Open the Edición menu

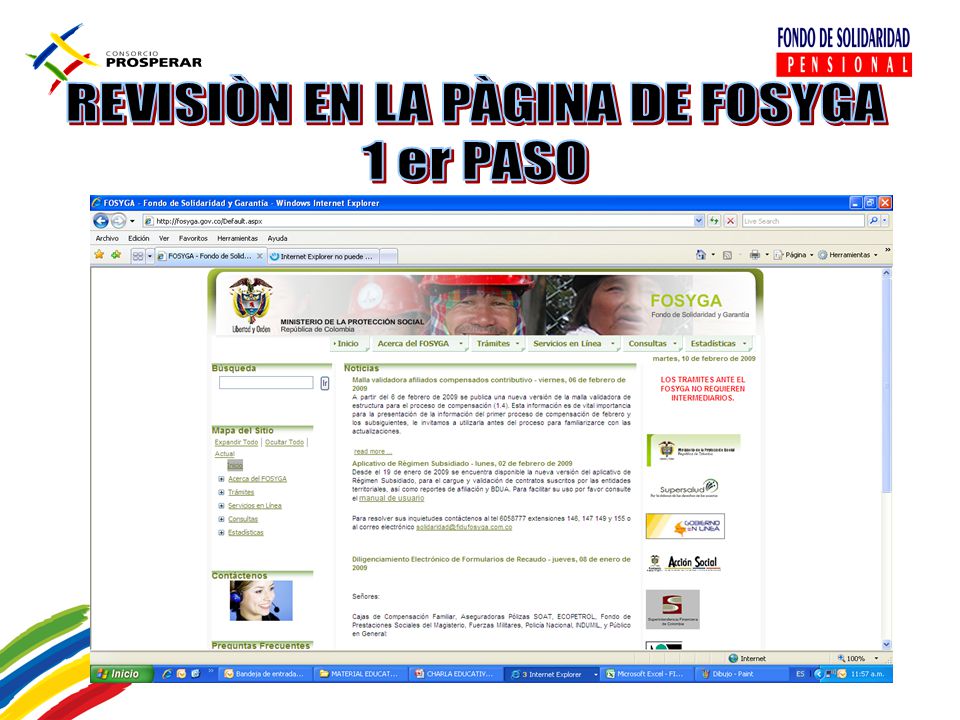pyautogui.click(x=138, y=238)
